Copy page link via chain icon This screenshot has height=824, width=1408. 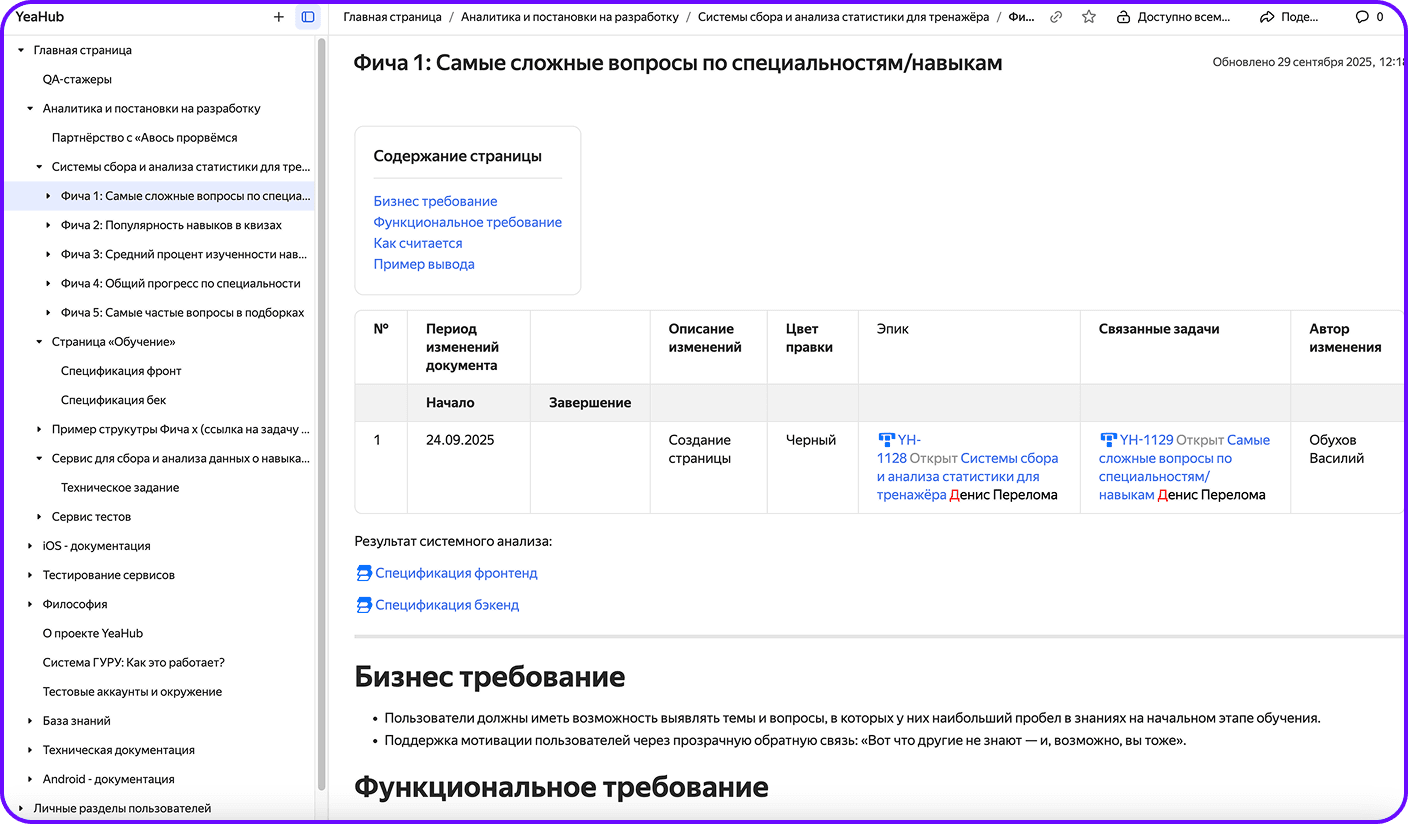[1056, 17]
